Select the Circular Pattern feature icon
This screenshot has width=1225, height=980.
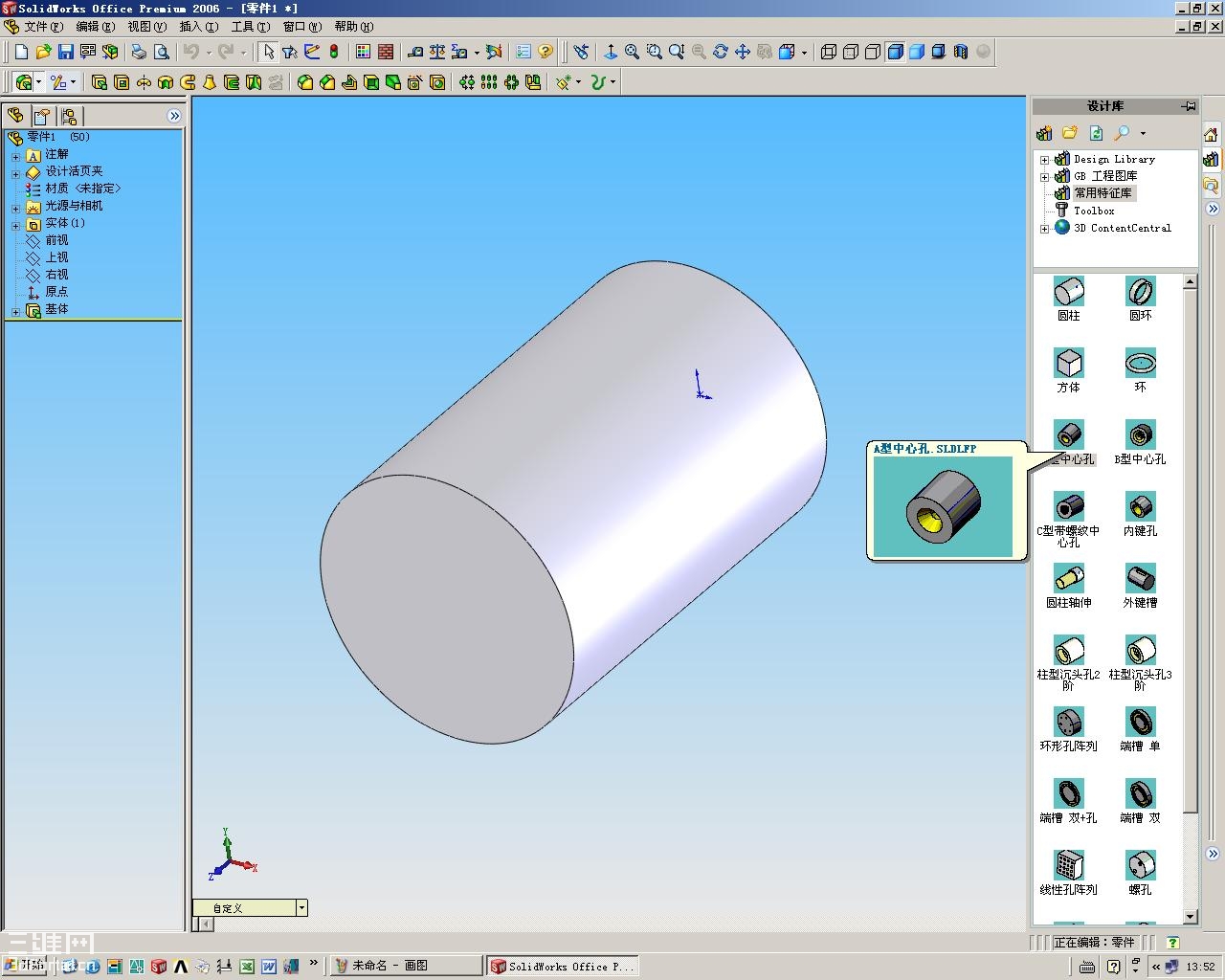[511, 82]
